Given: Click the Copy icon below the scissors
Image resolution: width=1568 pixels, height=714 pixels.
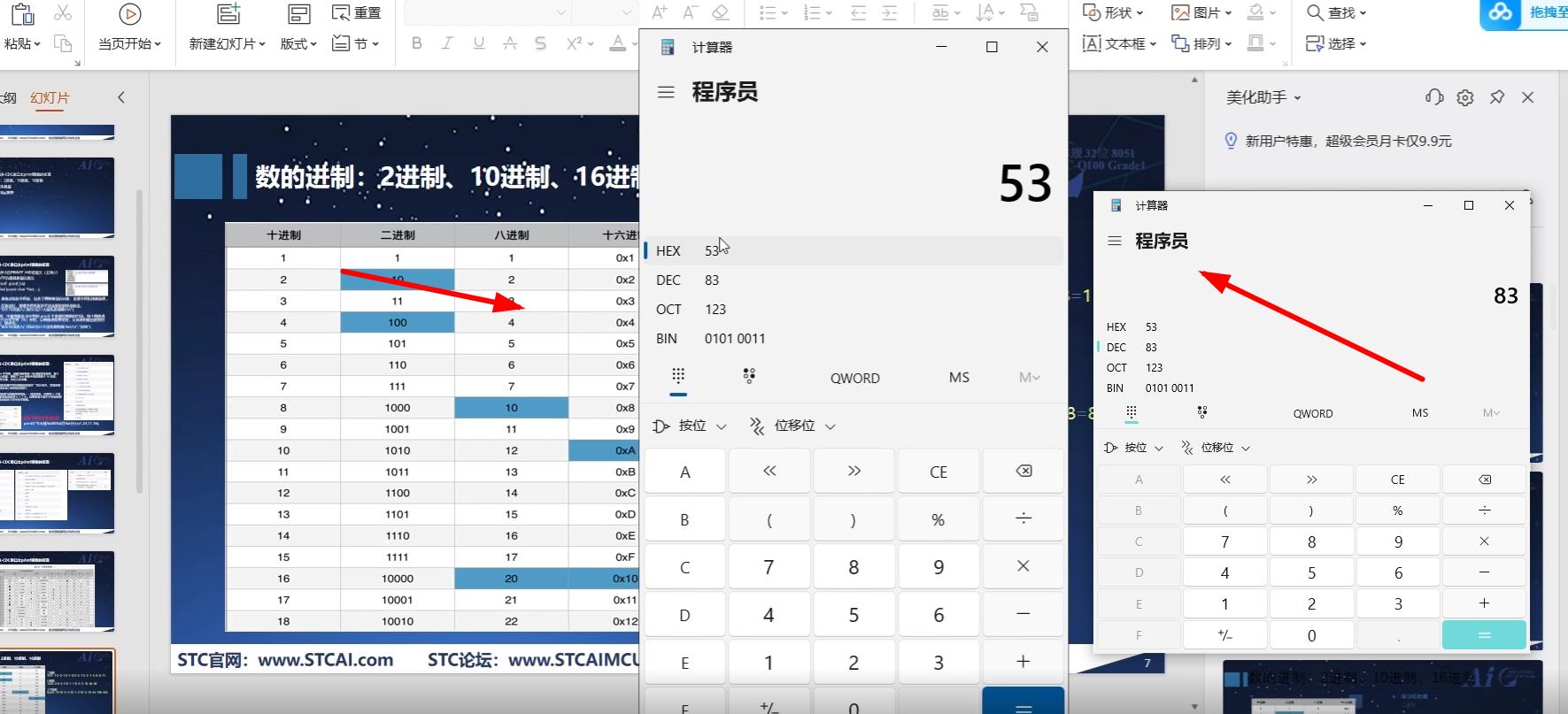Looking at the screenshot, I should 62,43.
